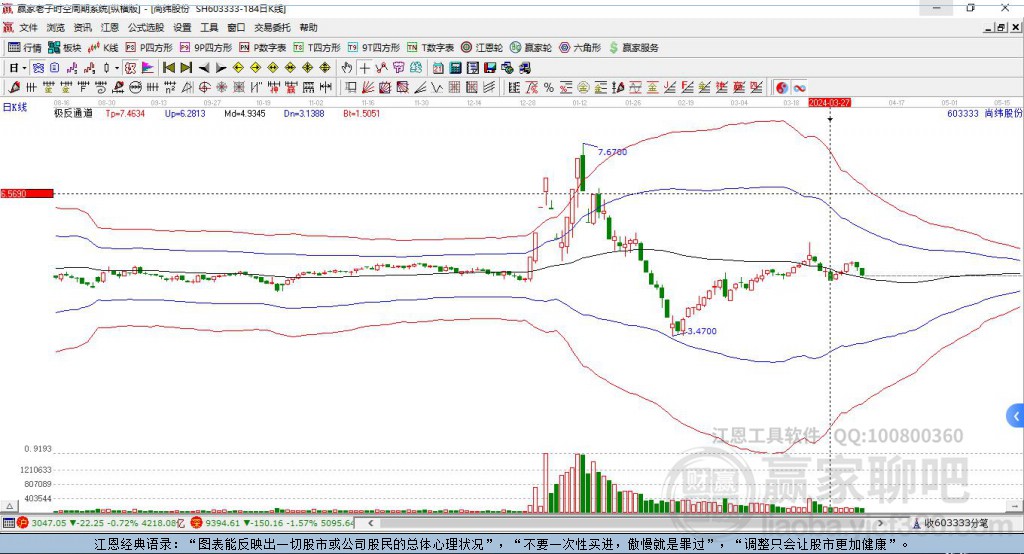Open the 工具 menu
The width and height of the screenshot is (1024, 554).
tap(209, 27)
